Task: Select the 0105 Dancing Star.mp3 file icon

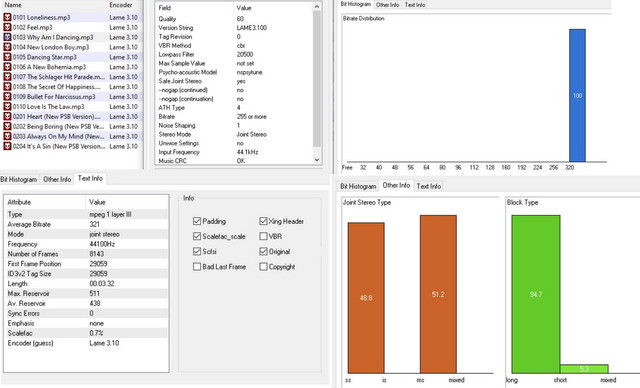Action: click(x=7, y=57)
